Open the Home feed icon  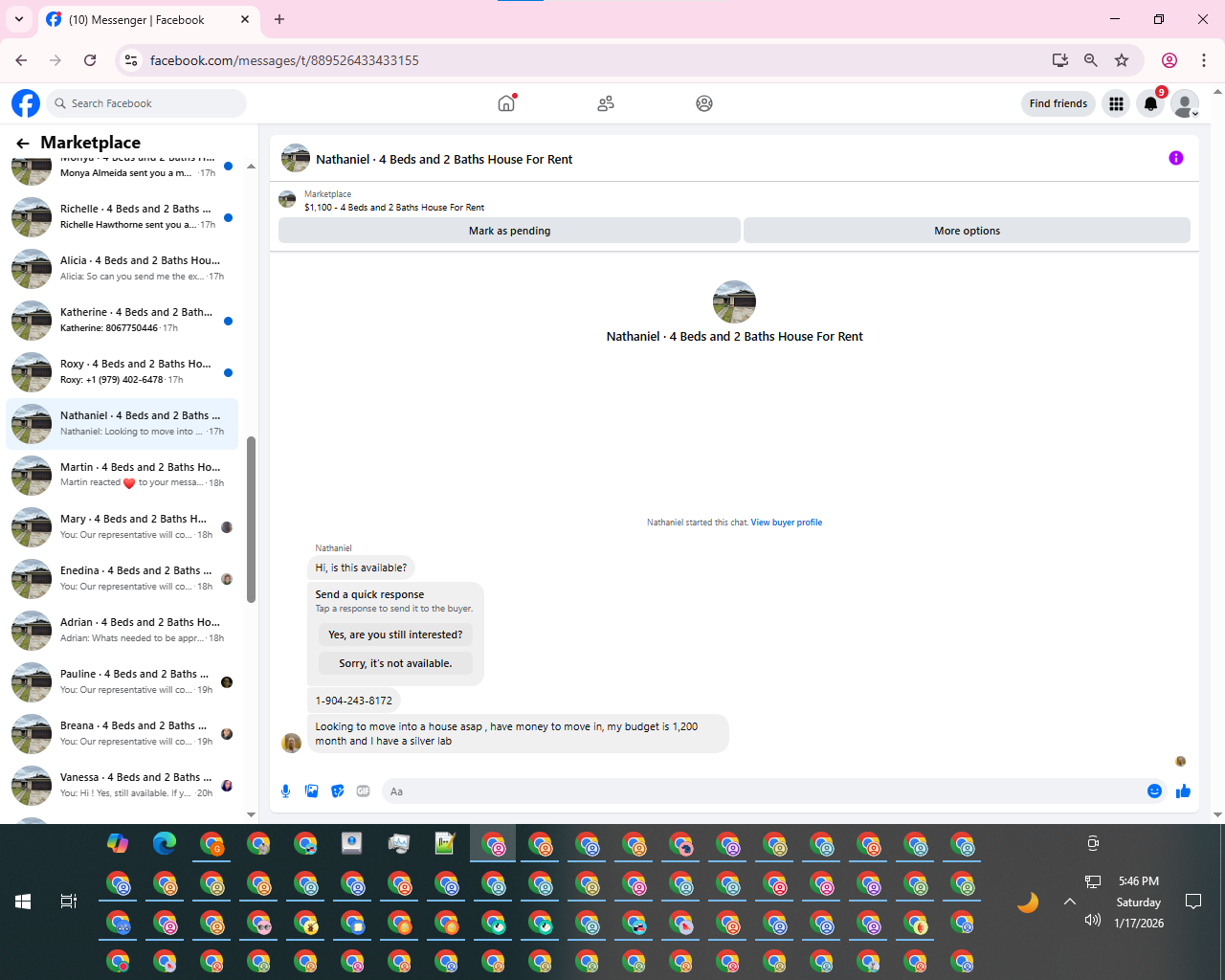(506, 103)
